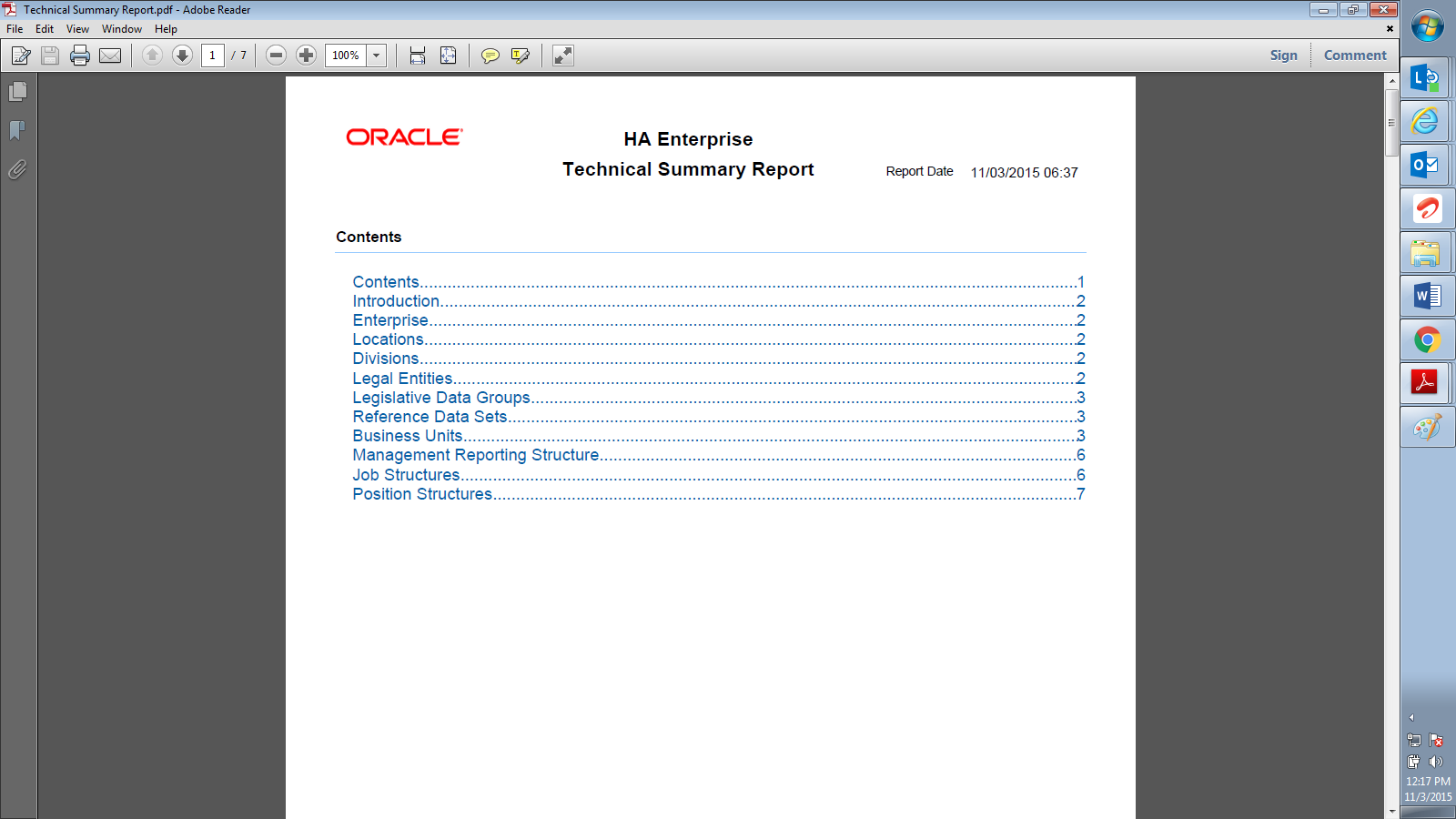Open the File menu

pyautogui.click(x=15, y=29)
